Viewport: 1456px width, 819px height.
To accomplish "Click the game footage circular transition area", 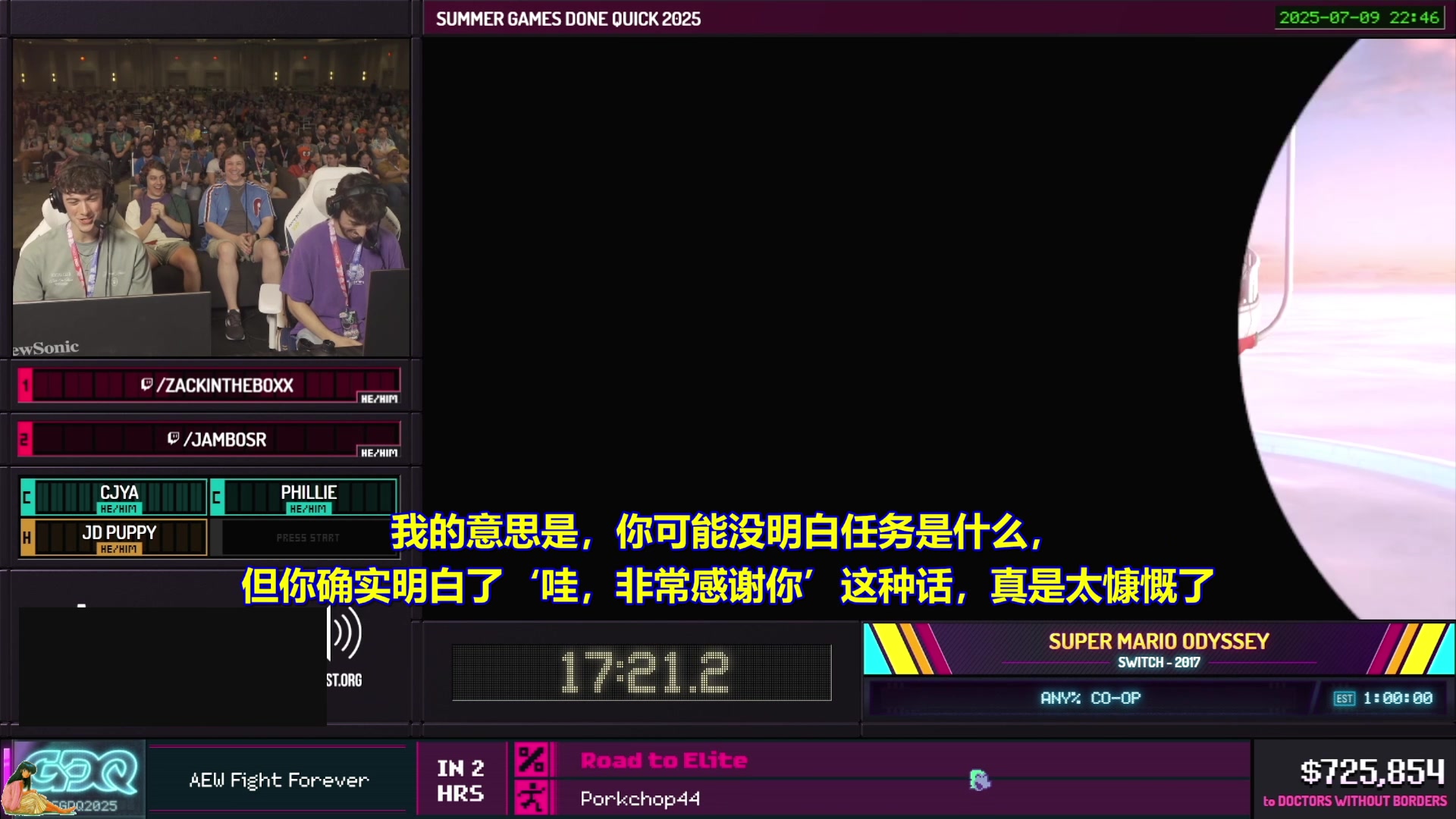I will tap(1347, 328).
